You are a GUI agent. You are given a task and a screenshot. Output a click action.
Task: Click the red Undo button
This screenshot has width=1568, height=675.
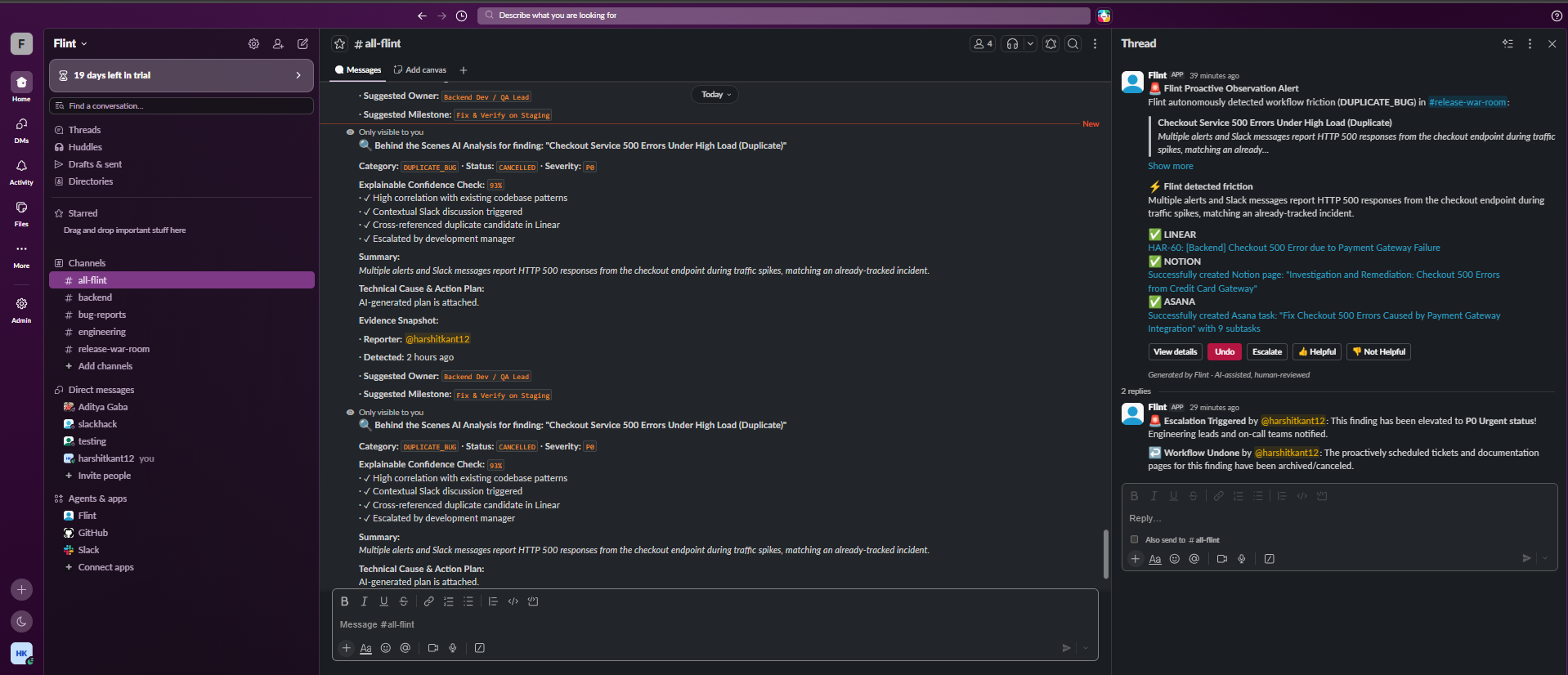[x=1225, y=352]
